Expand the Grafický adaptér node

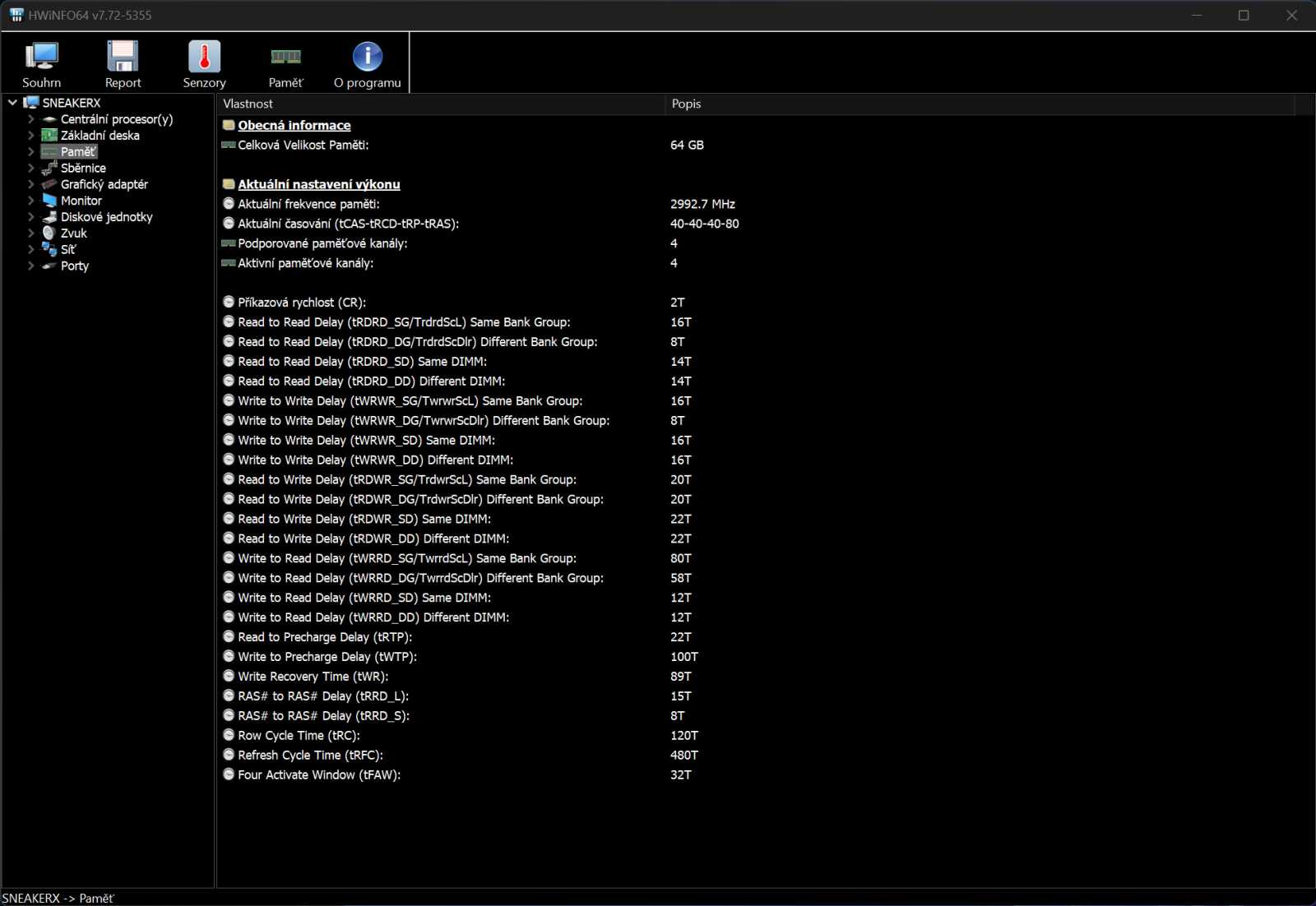point(30,184)
